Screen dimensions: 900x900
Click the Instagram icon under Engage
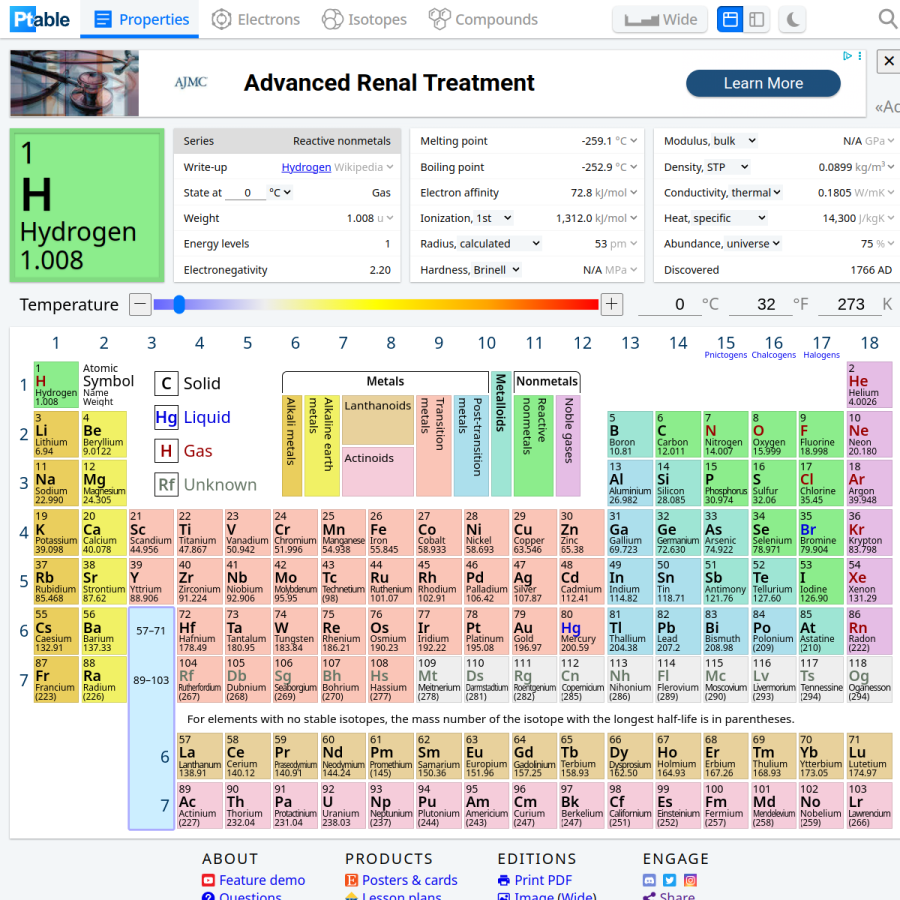pos(690,880)
